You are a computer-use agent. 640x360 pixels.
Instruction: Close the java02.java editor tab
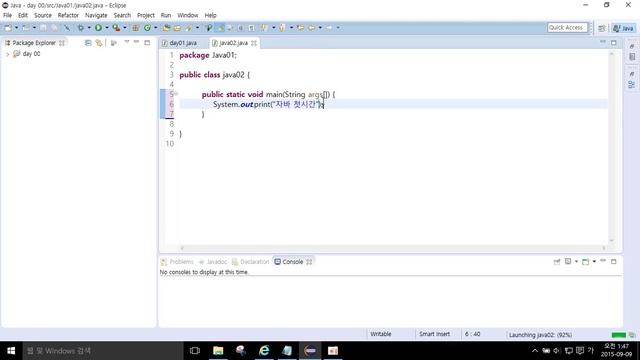point(254,43)
